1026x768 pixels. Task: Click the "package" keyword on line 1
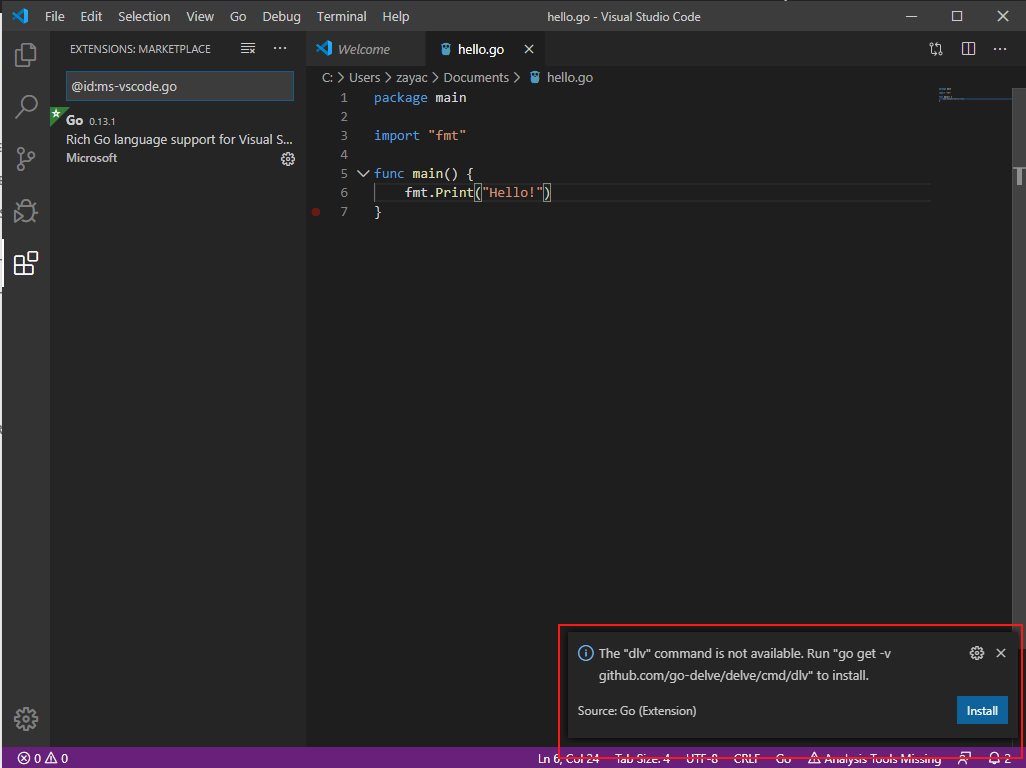[400, 98]
